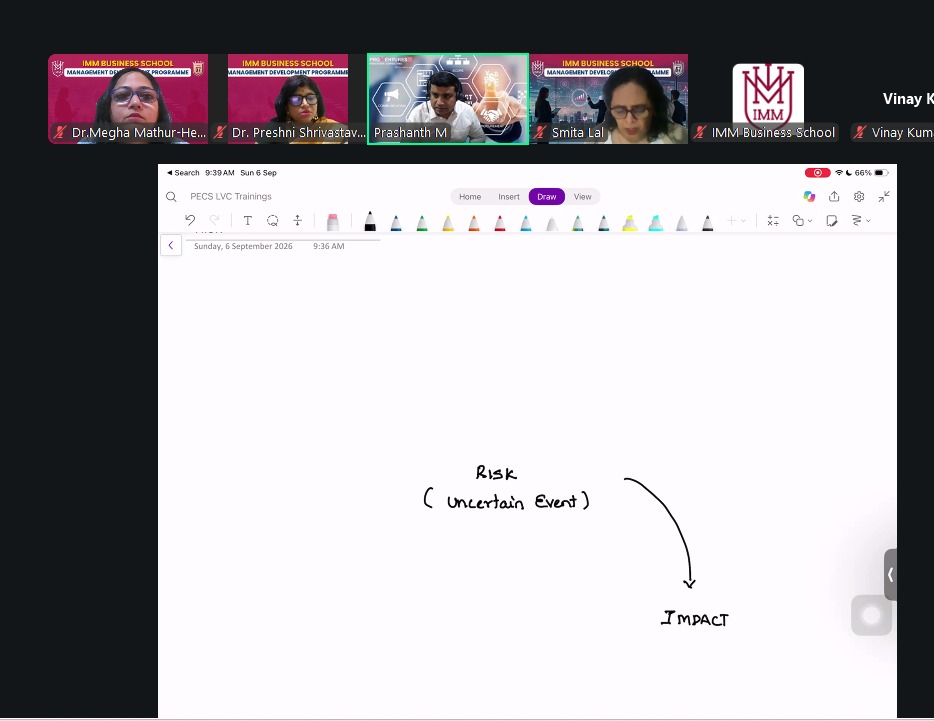
Task: Select Vinay Kumar participant tile
Action: click(892, 99)
